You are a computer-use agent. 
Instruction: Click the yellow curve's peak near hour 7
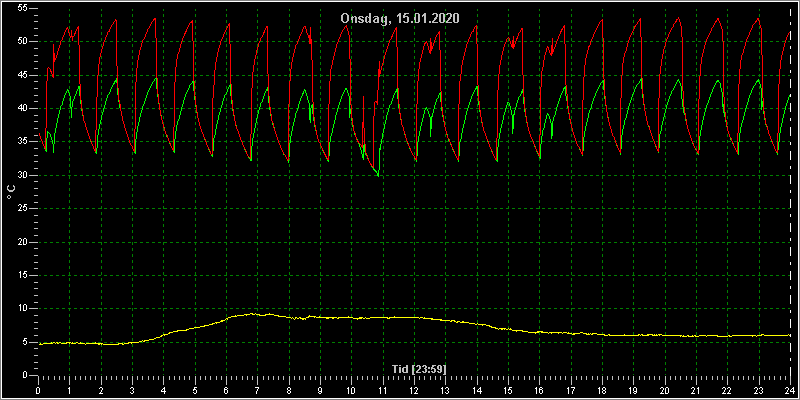[x=254, y=314]
